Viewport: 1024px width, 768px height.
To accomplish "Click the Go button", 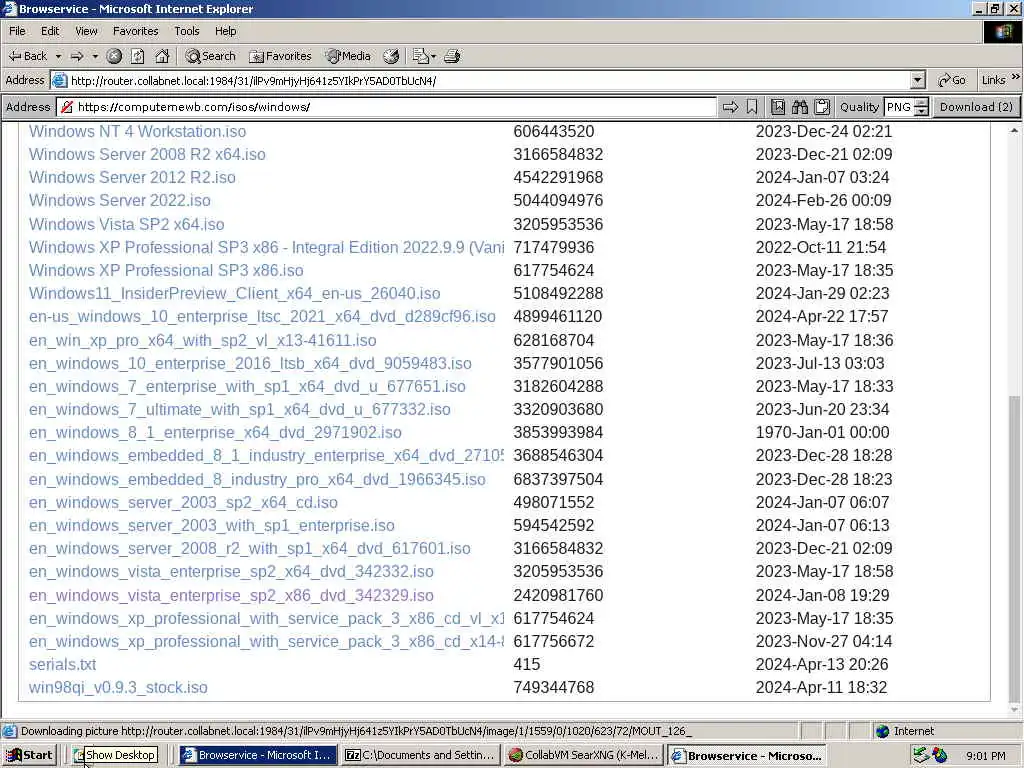I will [952, 80].
